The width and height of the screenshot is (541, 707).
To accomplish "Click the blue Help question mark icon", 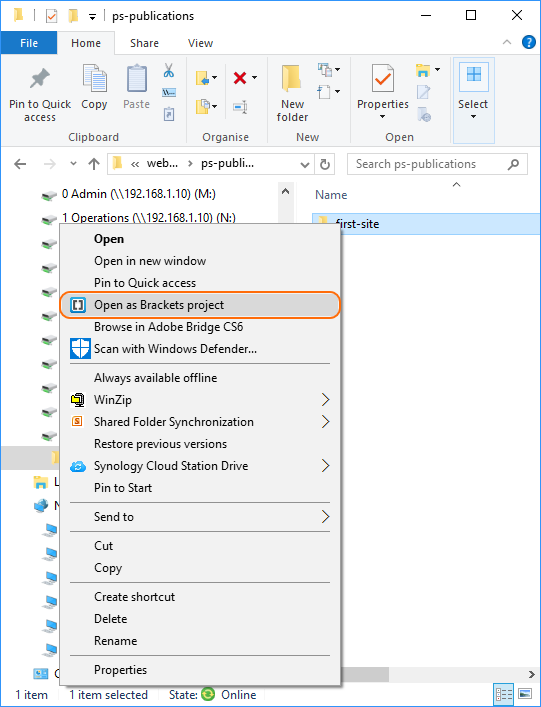I will (x=528, y=42).
